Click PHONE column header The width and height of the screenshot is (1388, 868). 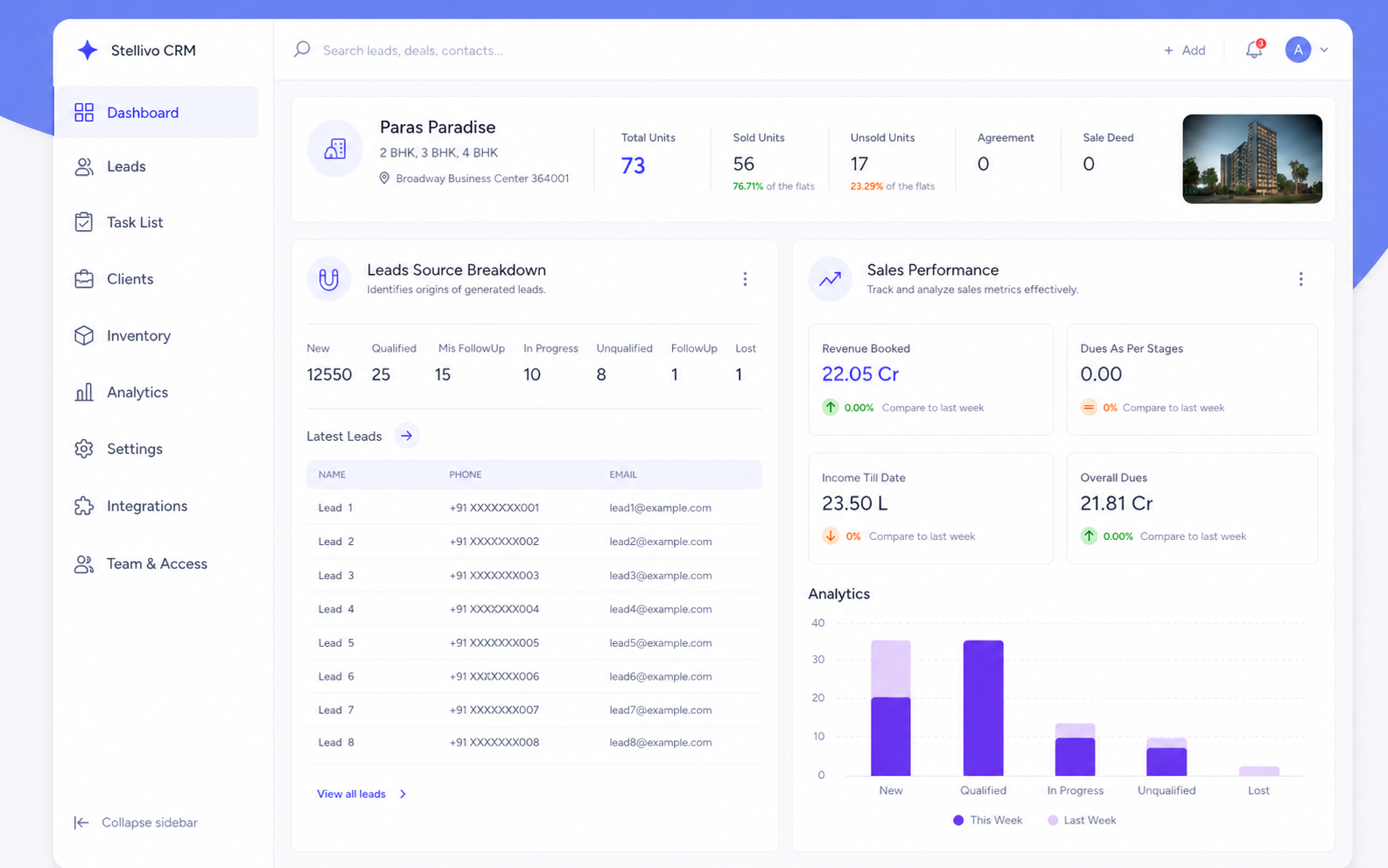point(466,474)
